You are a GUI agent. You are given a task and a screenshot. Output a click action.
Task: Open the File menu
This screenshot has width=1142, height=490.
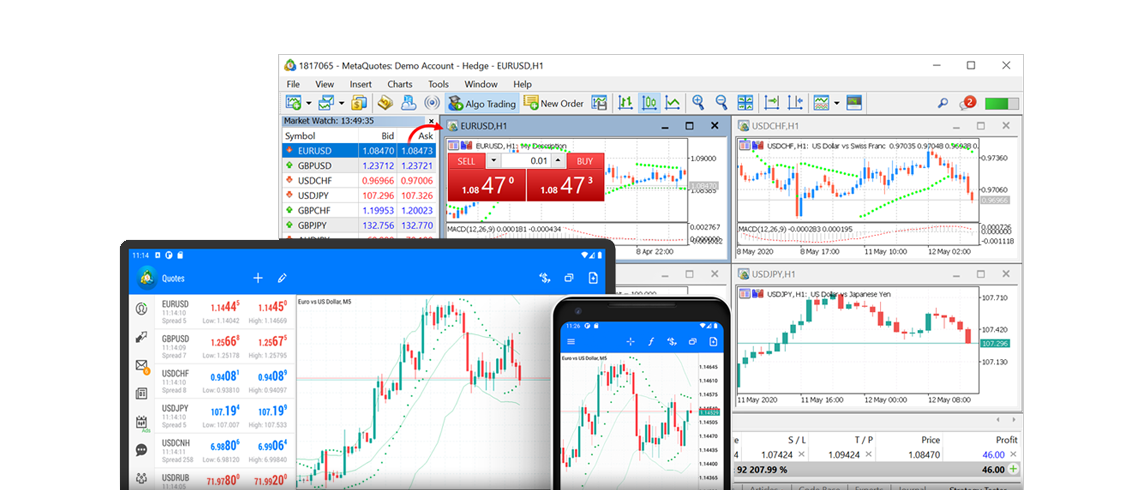coord(293,84)
